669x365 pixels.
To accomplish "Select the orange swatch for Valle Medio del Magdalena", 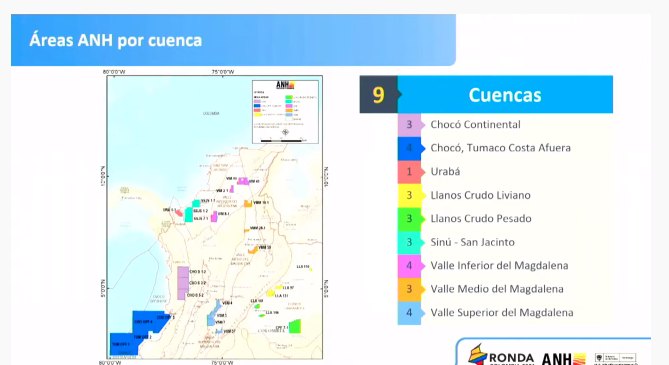I will click(x=409, y=289).
